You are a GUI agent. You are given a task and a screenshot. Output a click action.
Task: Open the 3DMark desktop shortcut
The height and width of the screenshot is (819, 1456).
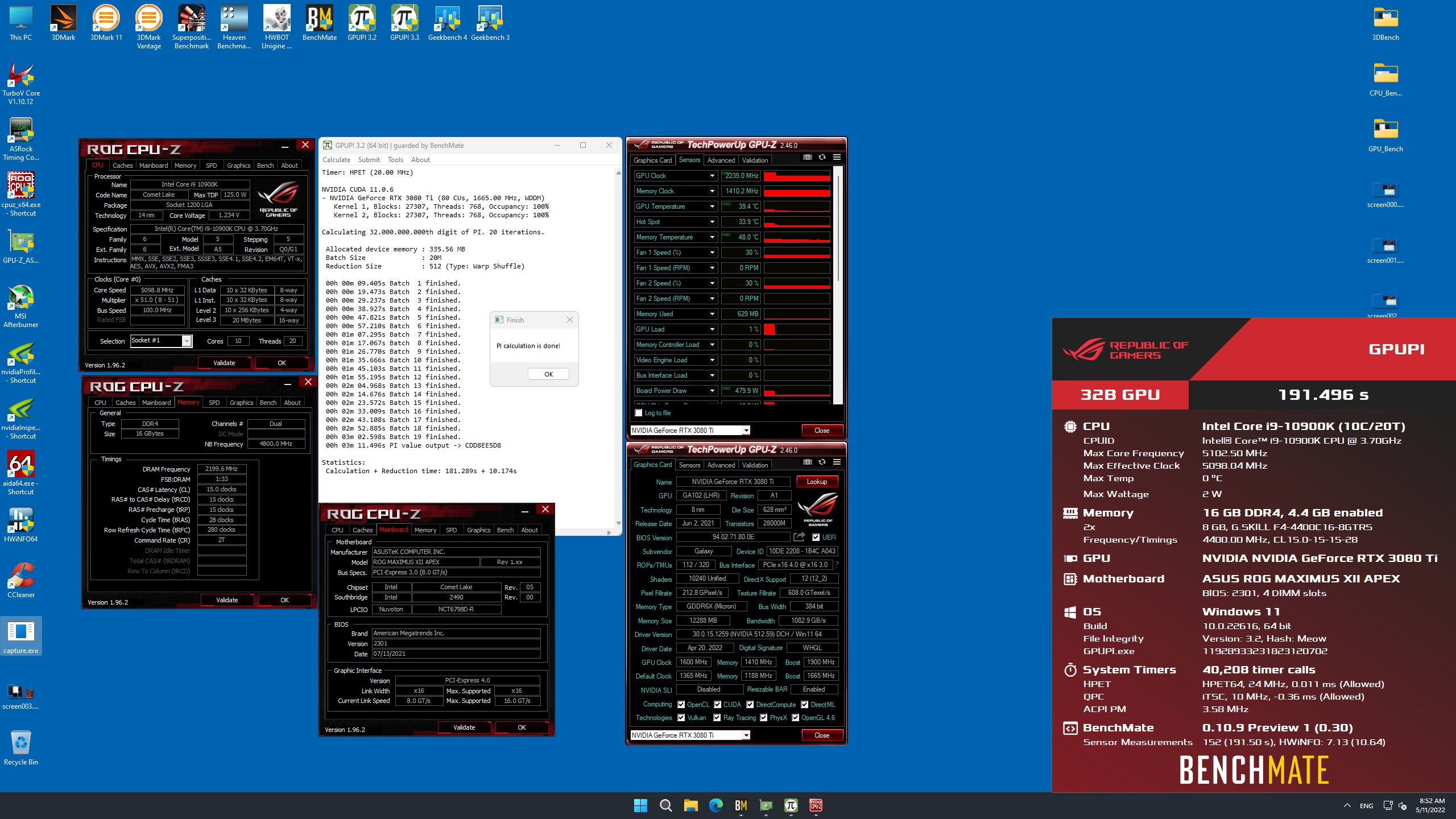[x=63, y=24]
